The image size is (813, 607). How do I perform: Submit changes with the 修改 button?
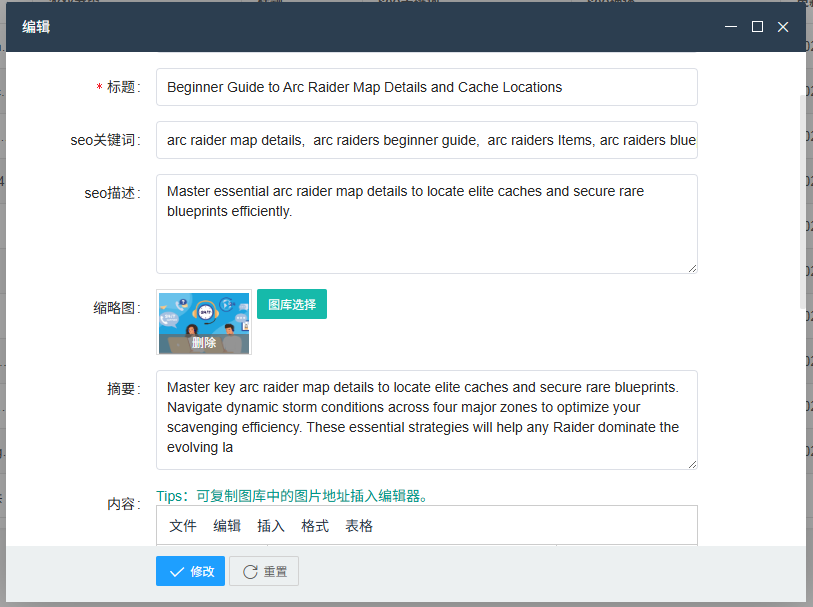190,571
